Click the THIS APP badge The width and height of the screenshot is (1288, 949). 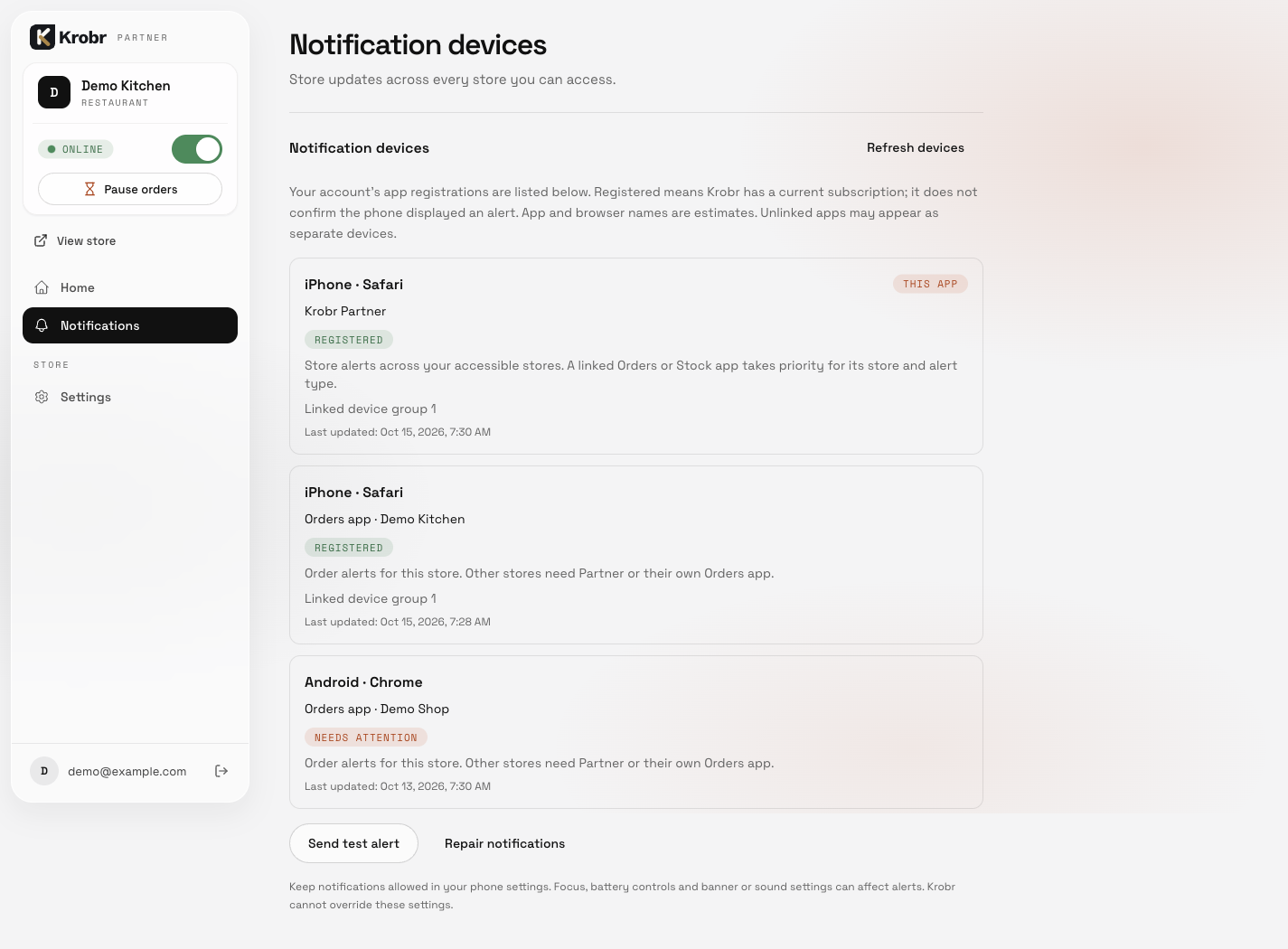point(930,284)
